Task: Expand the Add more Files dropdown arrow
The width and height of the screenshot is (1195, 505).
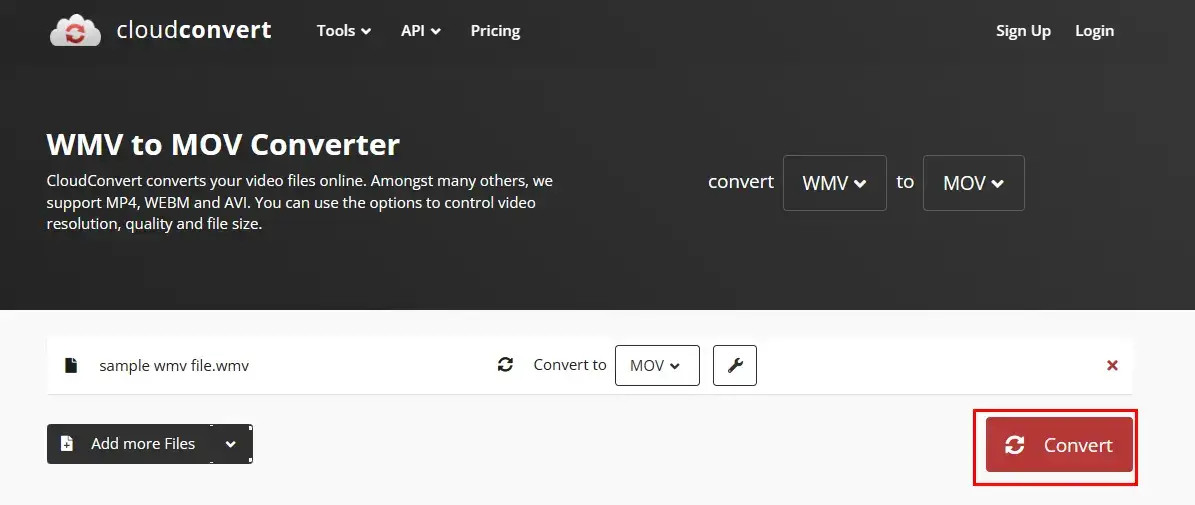Action: click(230, 444)
